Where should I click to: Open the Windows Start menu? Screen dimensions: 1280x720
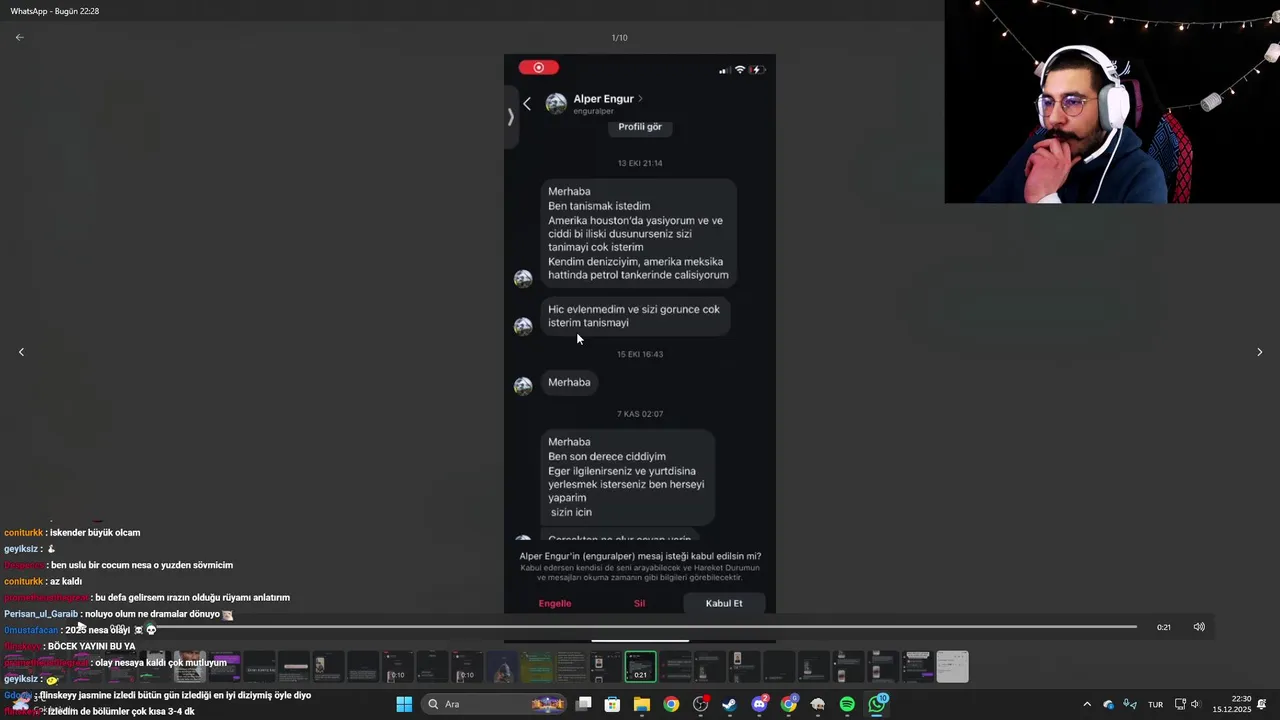[x=404, y=704]
